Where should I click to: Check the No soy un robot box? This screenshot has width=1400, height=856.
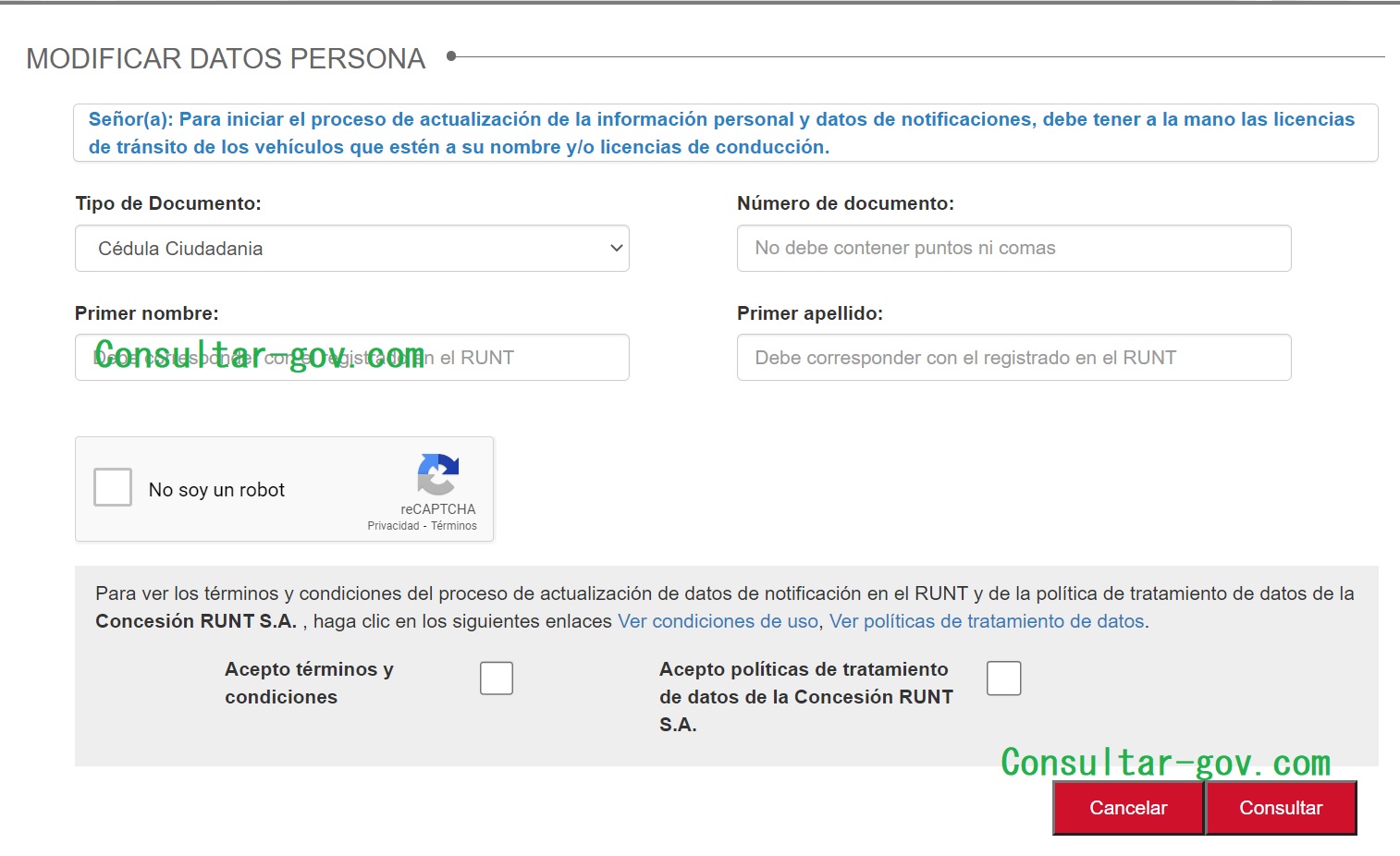pos(113,487)
